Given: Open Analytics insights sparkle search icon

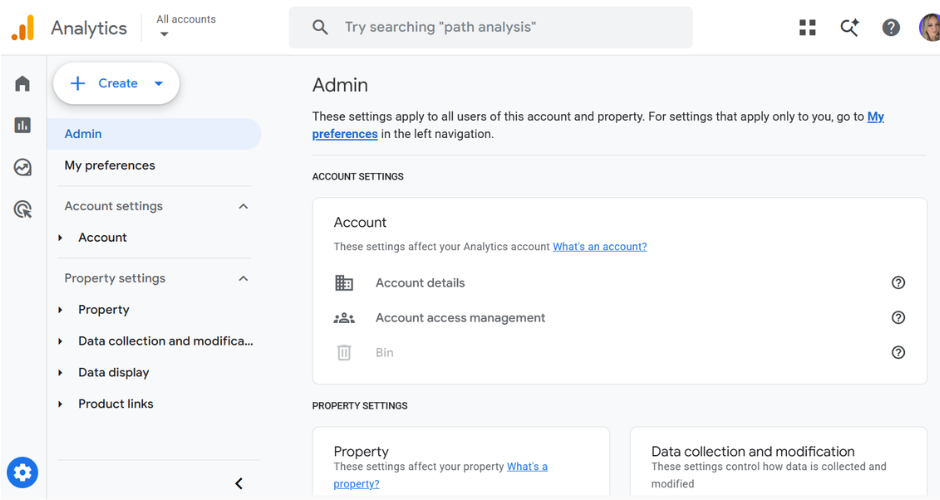Looking at the screenshot, I should [x=849, y=27].
